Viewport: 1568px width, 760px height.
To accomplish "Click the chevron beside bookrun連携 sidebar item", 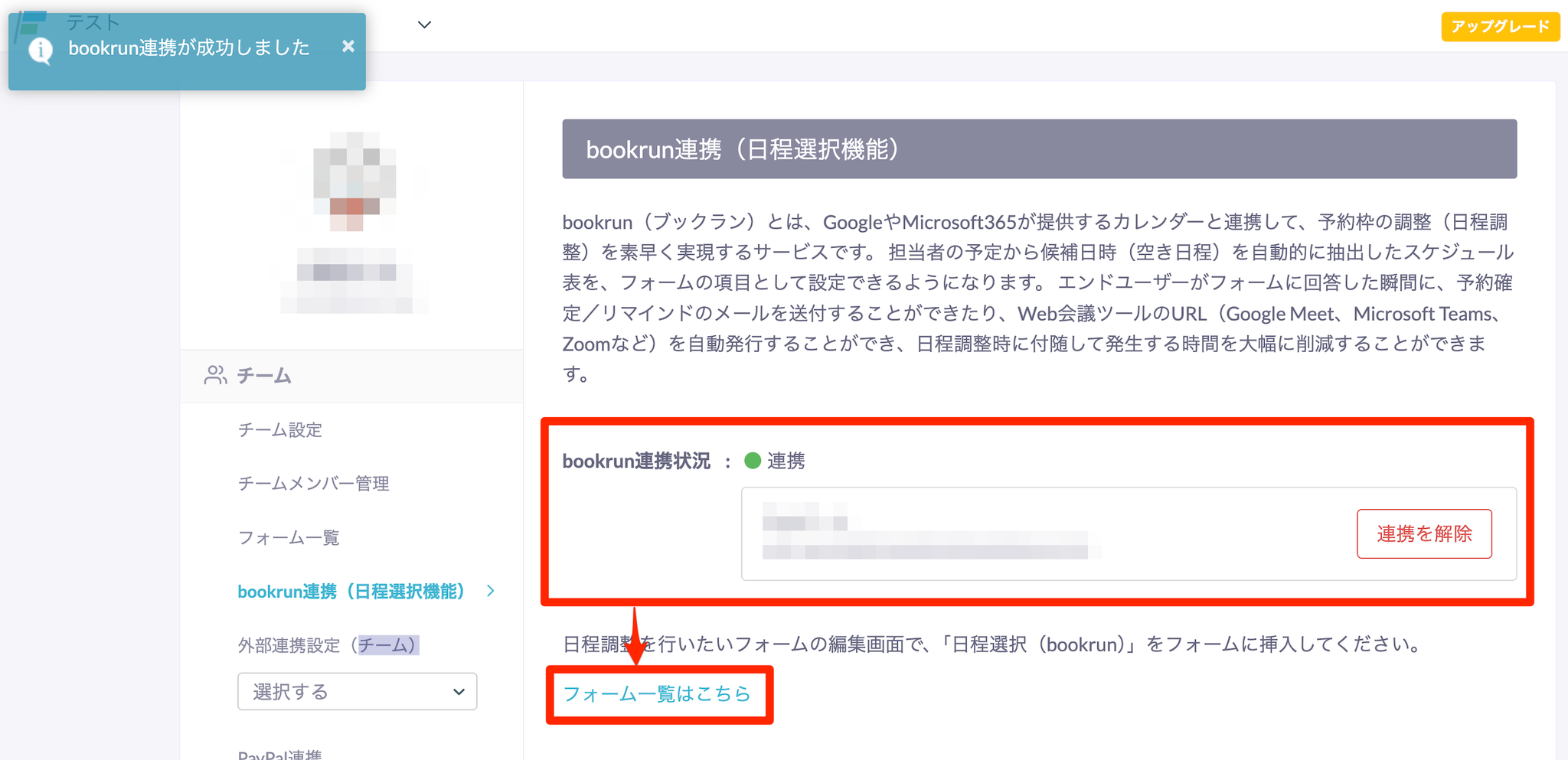I will (x=491, y=591).
